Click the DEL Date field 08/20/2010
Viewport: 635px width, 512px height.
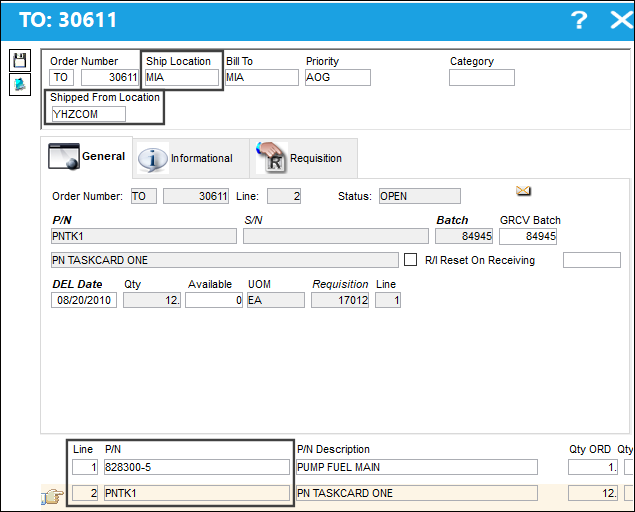tap(84, 300)
